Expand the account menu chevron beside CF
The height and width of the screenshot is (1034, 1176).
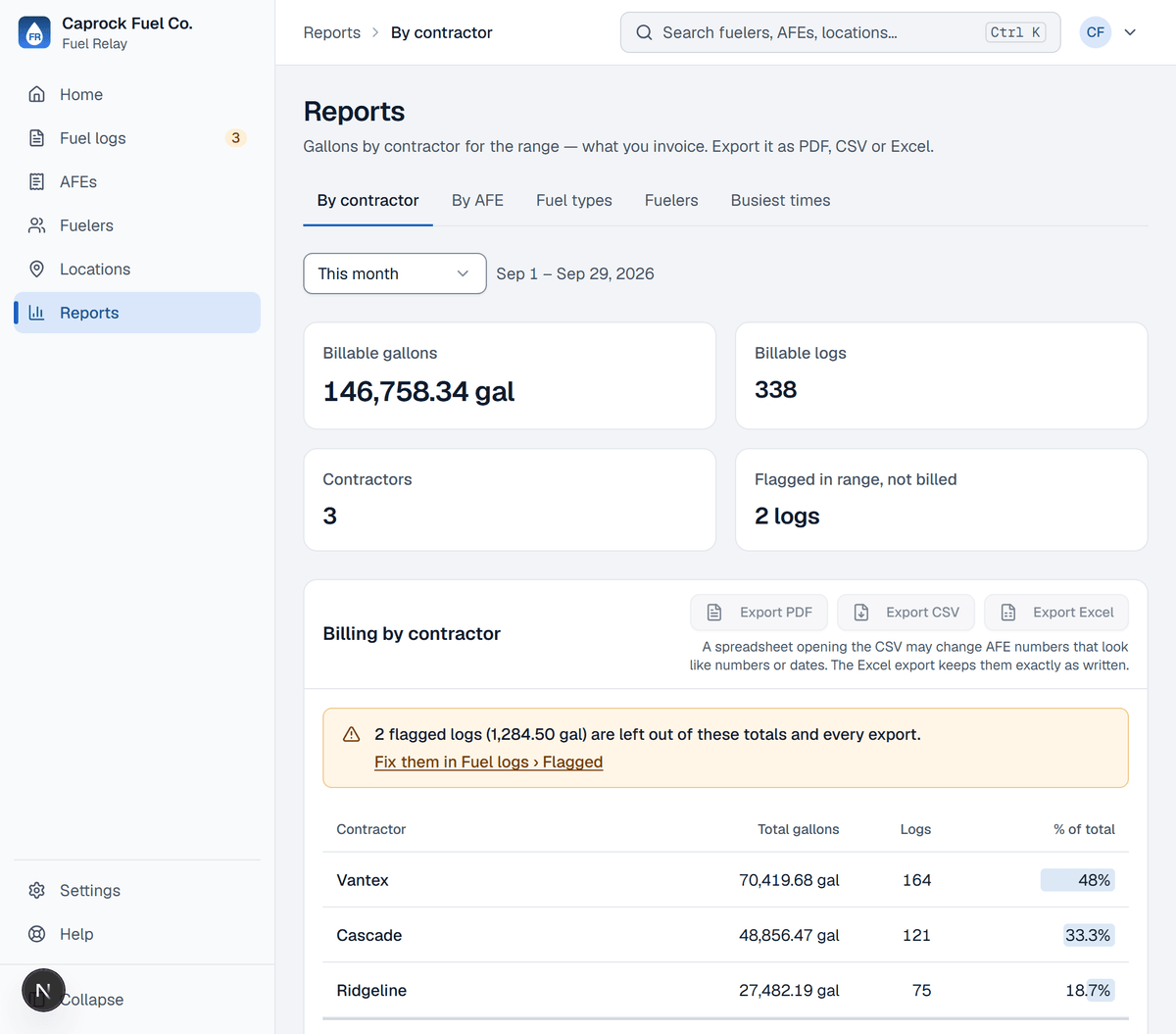[1130, 32]
